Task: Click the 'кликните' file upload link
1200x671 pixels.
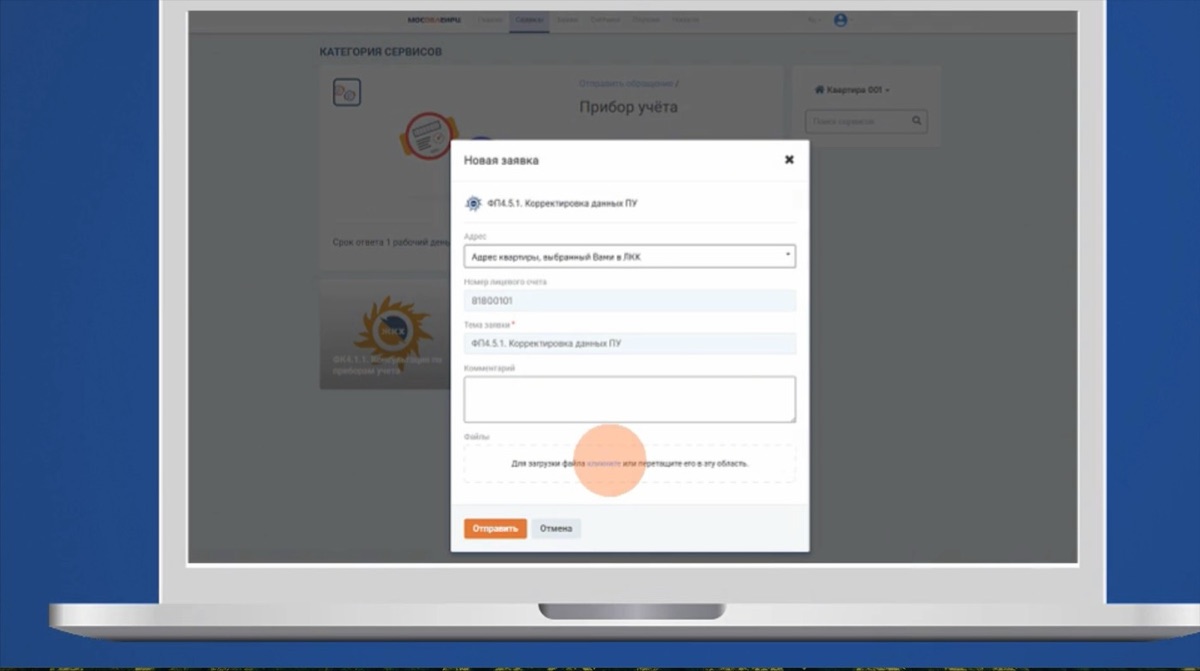Action: coord(604,464)
